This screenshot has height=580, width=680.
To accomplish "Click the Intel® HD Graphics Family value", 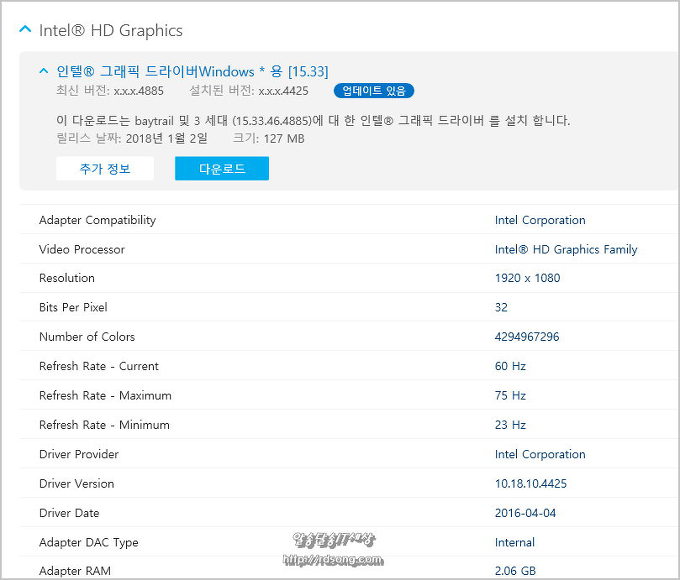I will pos(565,249).
